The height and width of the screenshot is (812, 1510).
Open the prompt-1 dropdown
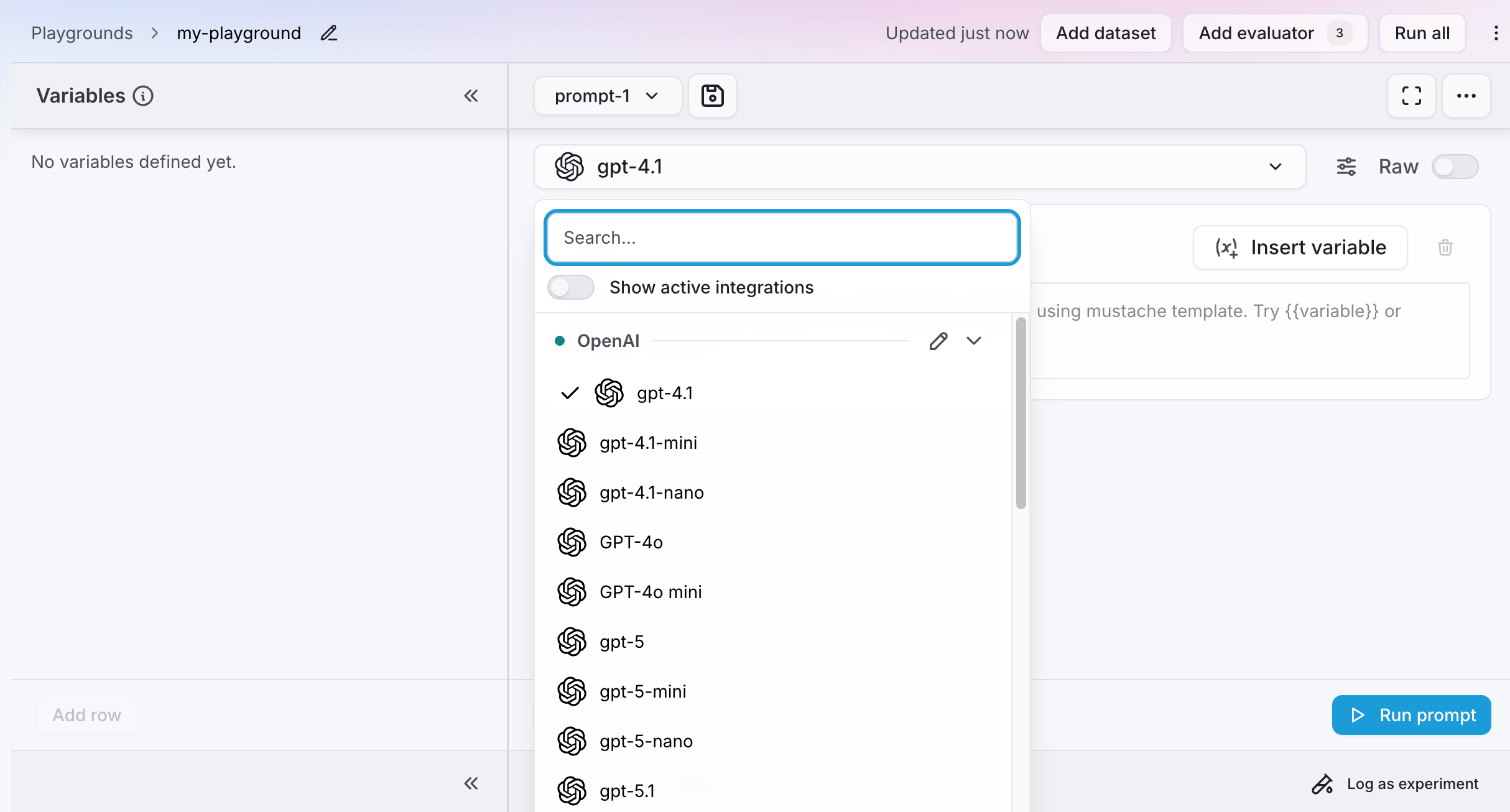point(608,96)
